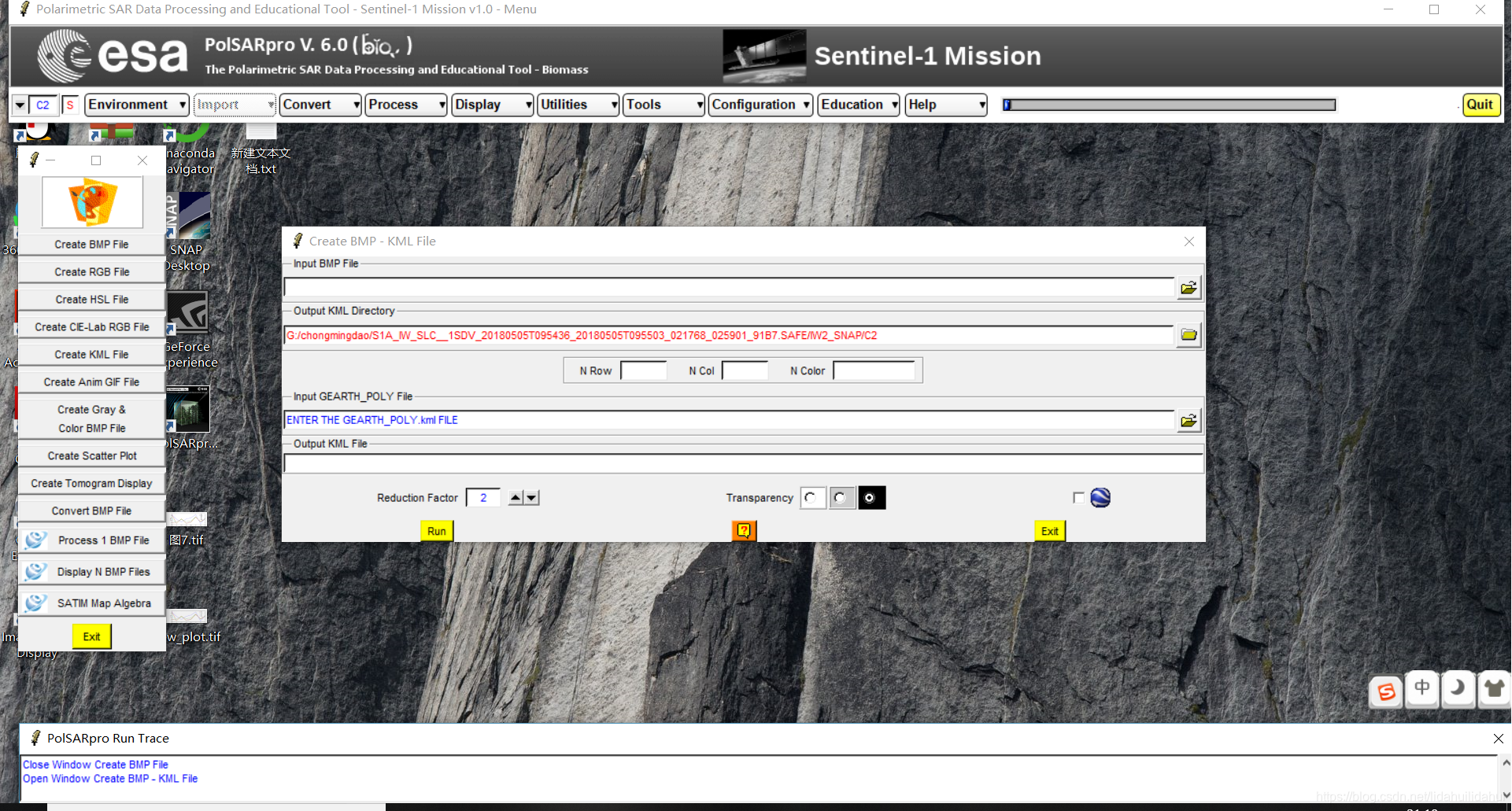Decrease the Reduction Factor value
Image resolution: width=1512 pixels, height=811 pixels.
(532, 498)
